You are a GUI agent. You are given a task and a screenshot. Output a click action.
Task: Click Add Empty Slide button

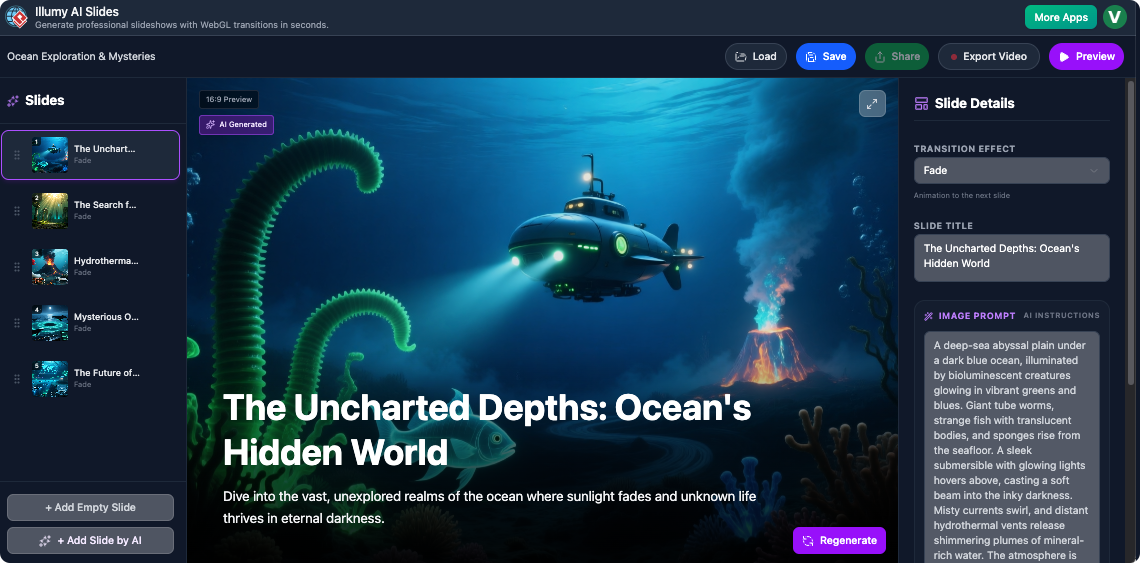pyautogui.click(x=90, y=507)
